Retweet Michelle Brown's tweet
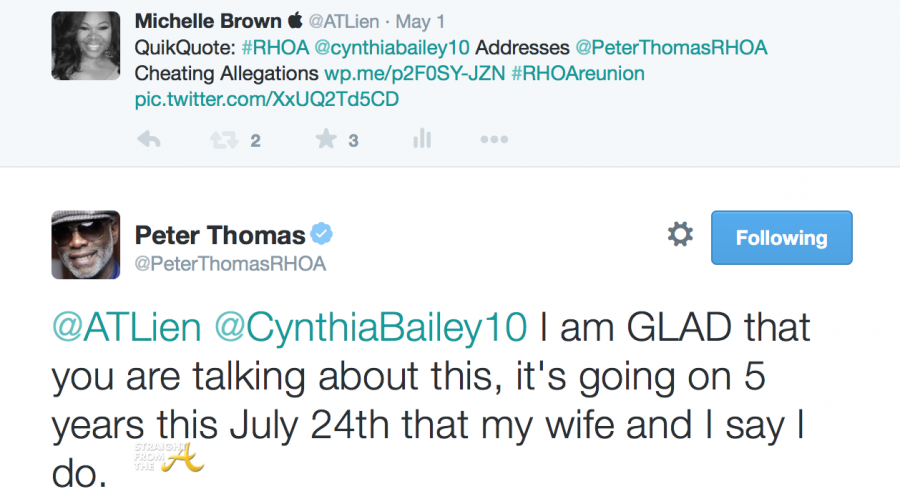 [x=223, y=140]
